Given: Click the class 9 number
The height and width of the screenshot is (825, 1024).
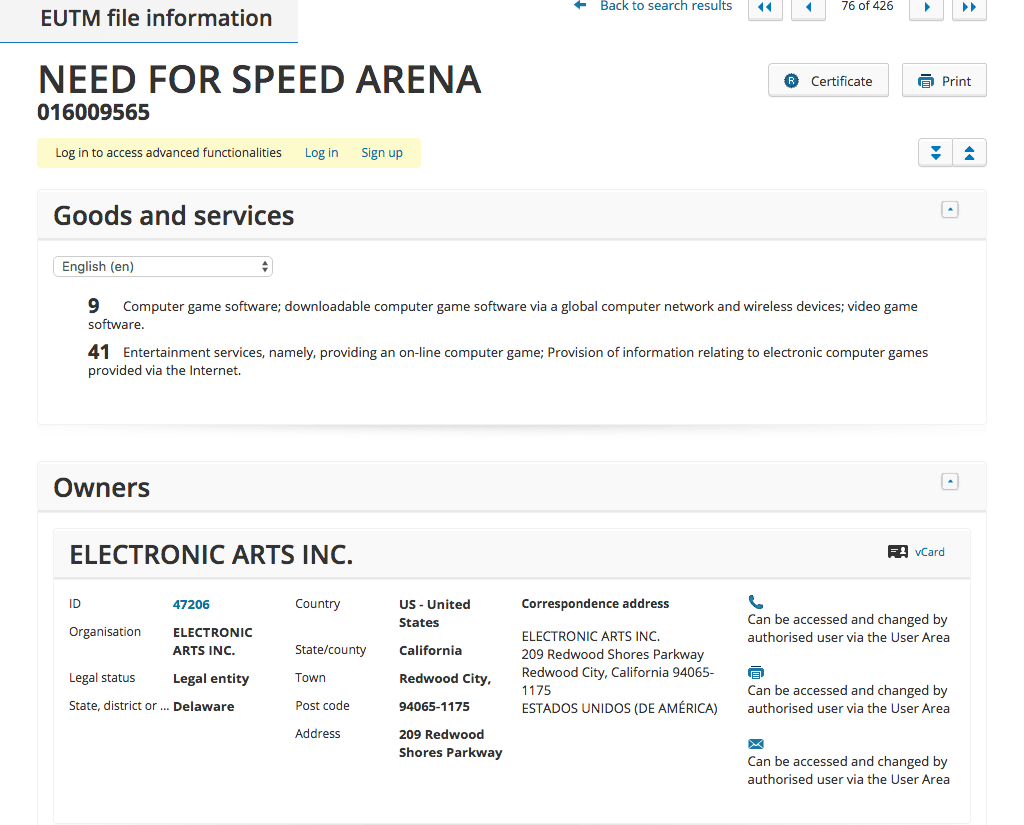Looking at the screenshot, I should [94, 306].
